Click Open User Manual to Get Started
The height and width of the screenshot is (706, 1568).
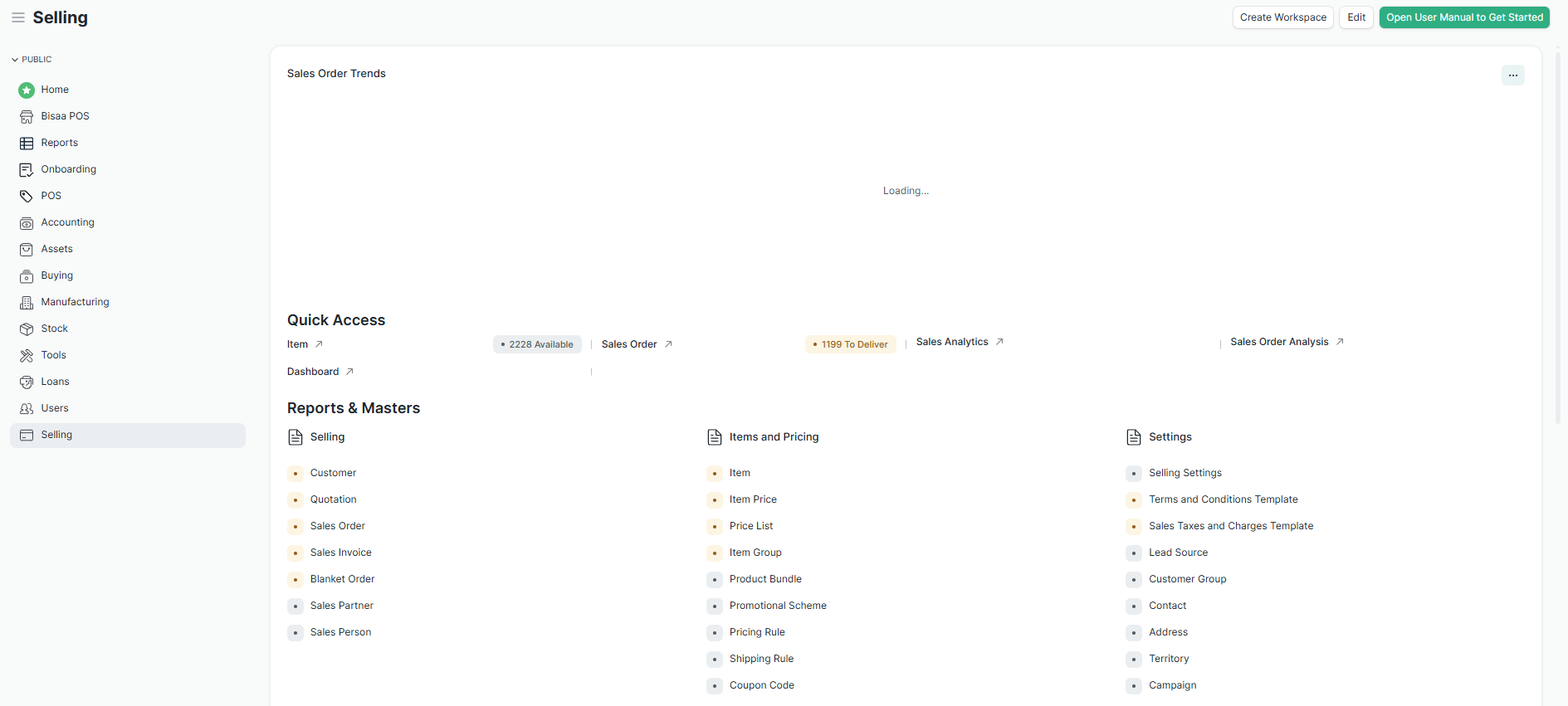1463,17
